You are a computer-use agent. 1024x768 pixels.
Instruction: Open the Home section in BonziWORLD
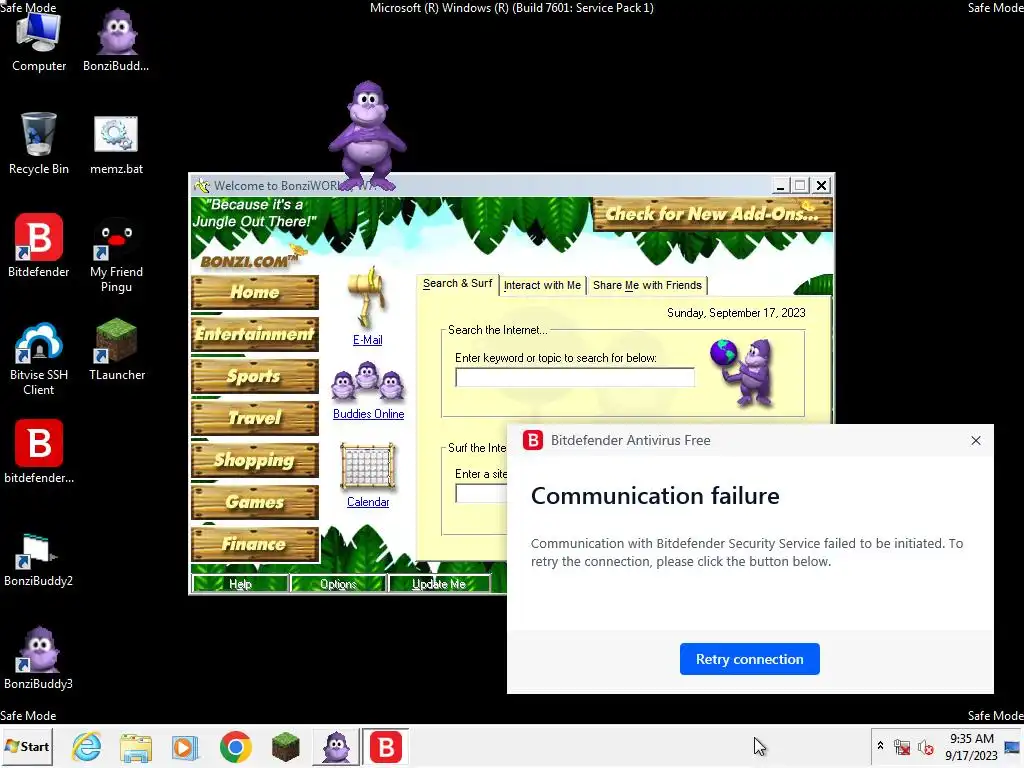[255, 292]
